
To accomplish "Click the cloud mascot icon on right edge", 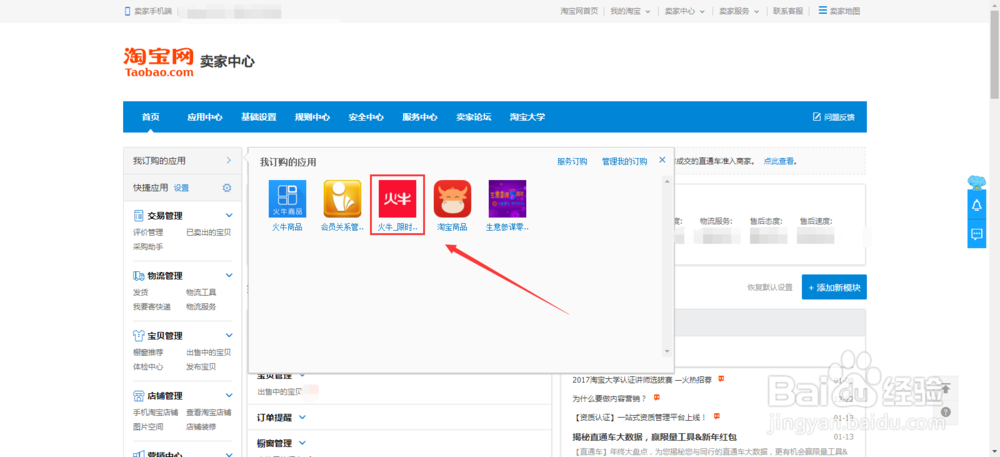I will point(976,182).
